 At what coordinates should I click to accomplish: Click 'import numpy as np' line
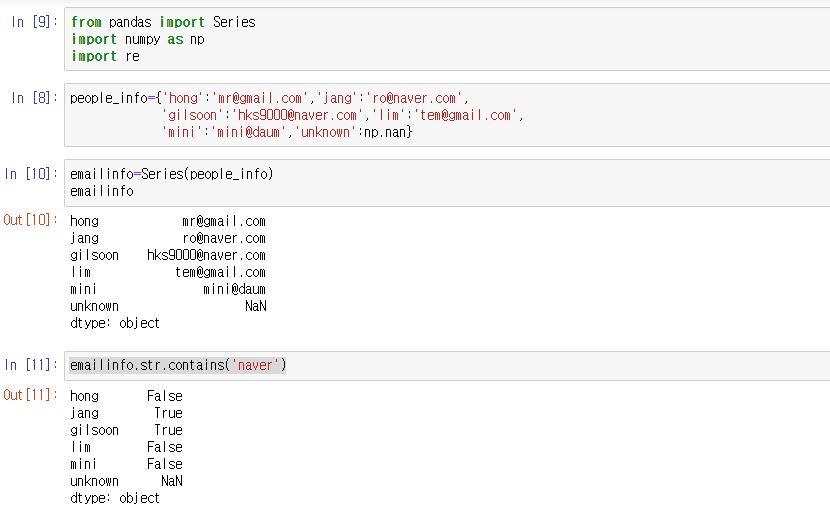point(138,39)
